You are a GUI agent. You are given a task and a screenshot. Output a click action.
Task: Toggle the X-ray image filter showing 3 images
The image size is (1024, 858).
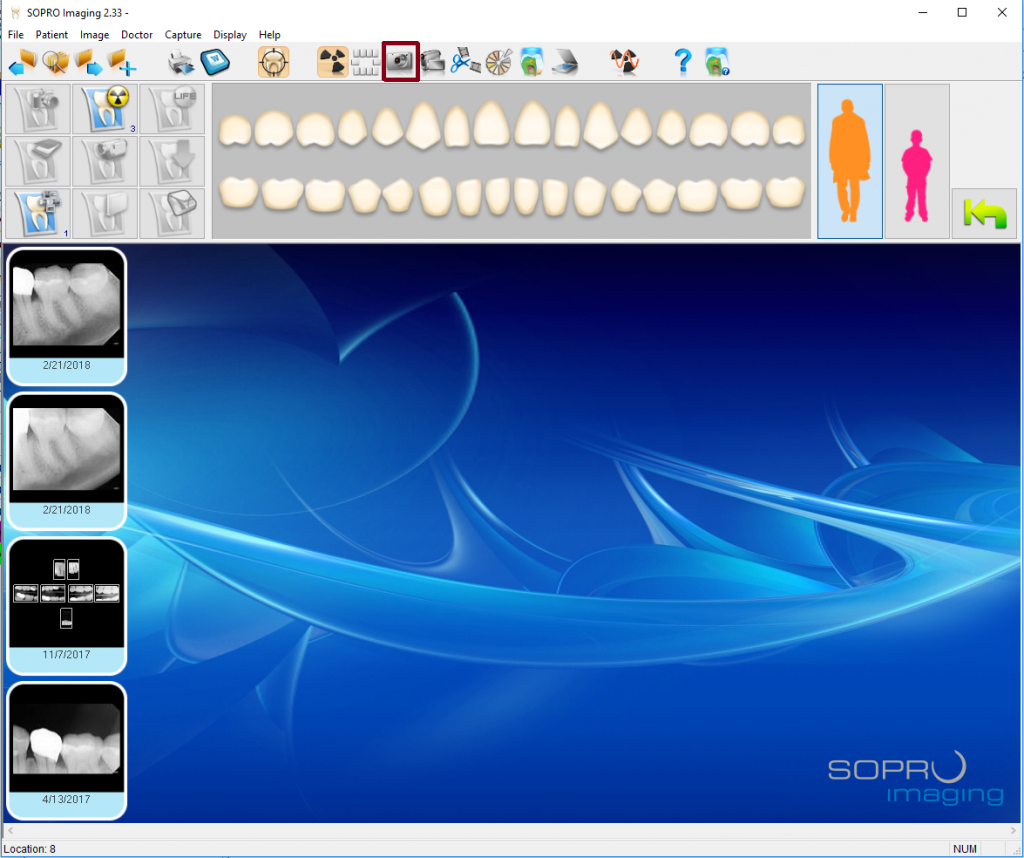[x=105, y=108]
